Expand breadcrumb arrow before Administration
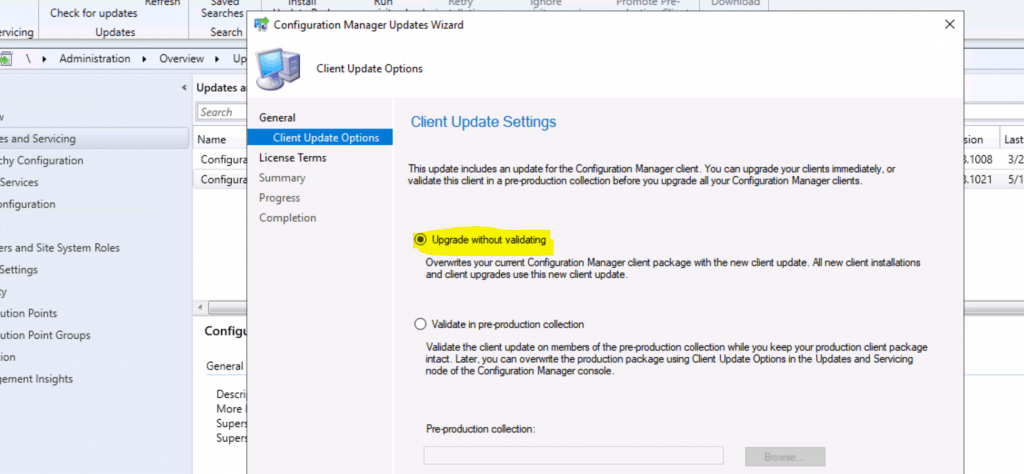The image size is (1024, 474). pyautogui.click(x=45, y=59)
